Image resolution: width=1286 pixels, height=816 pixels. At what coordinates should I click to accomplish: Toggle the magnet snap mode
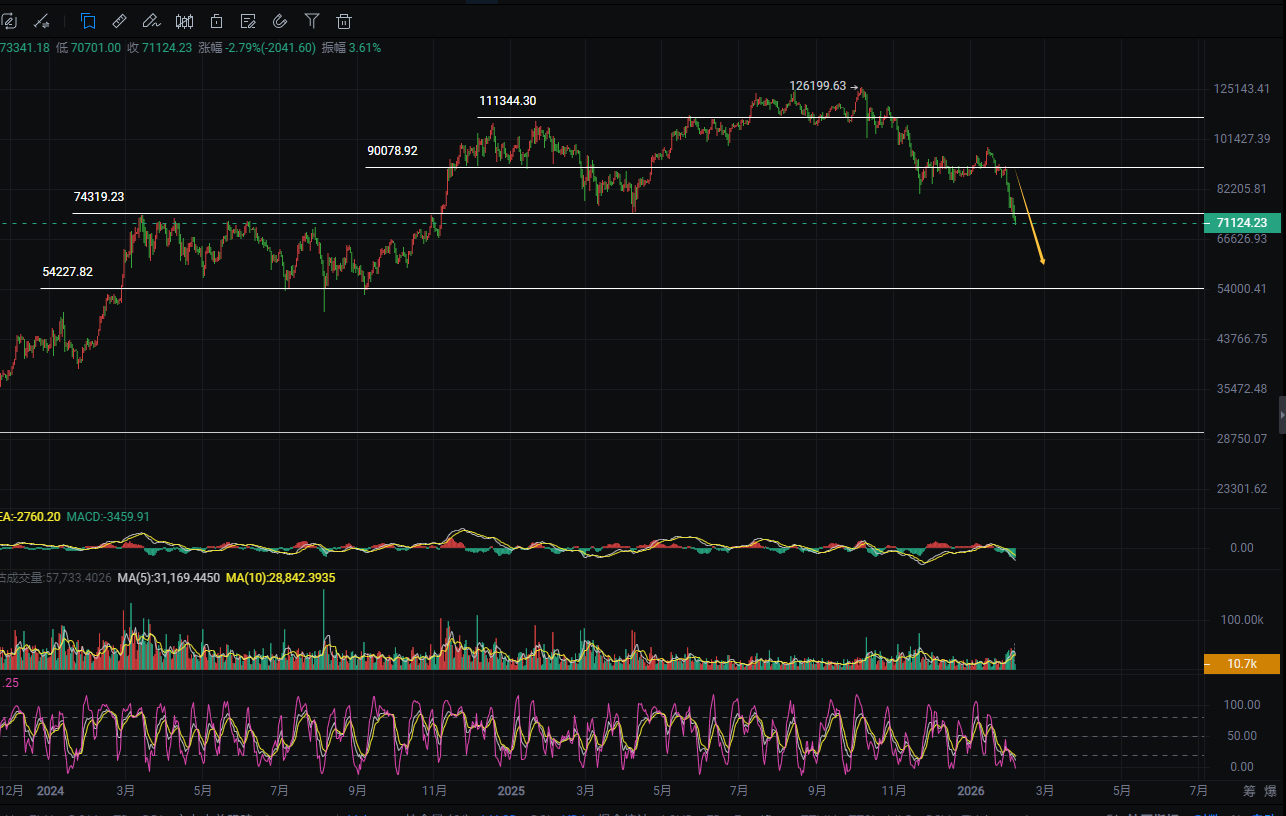tap(280, 20)
